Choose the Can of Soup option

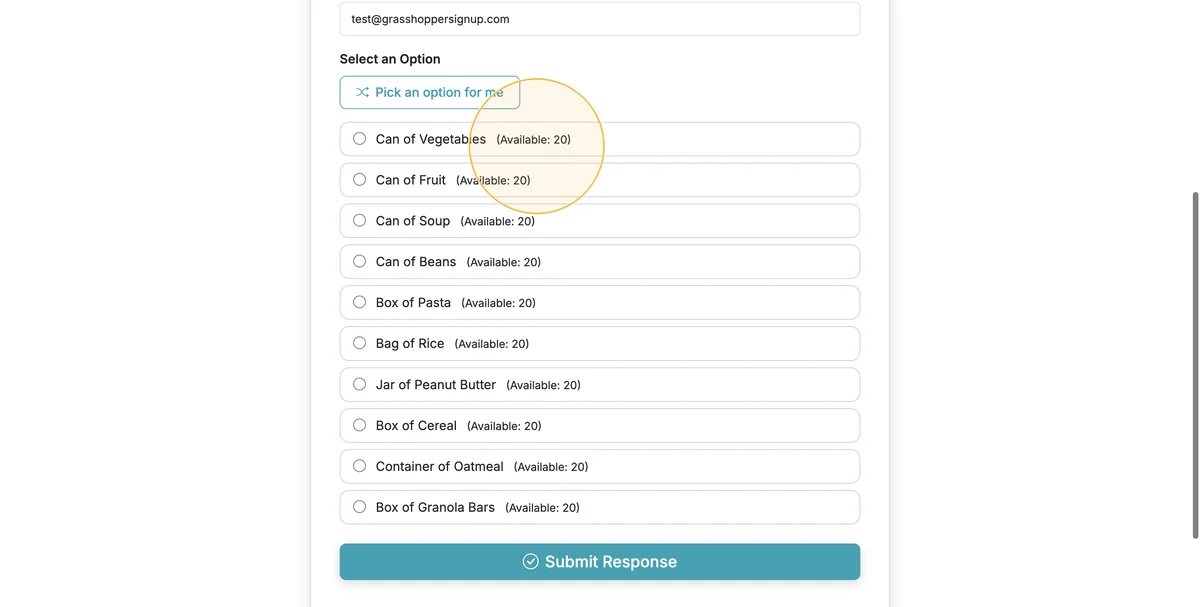coord(360,221)
